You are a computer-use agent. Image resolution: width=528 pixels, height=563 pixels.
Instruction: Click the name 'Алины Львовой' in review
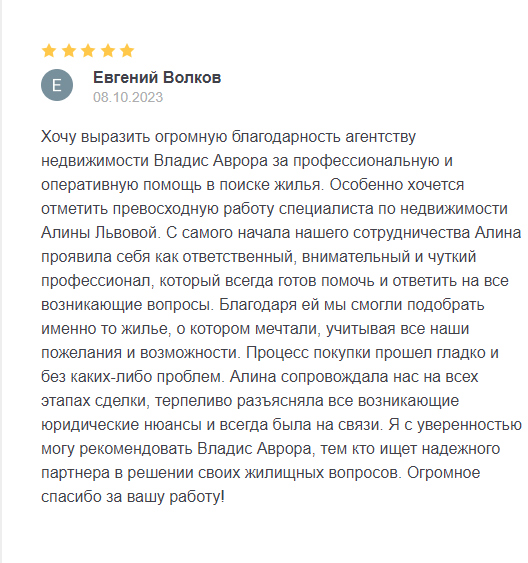coord(99,233)
